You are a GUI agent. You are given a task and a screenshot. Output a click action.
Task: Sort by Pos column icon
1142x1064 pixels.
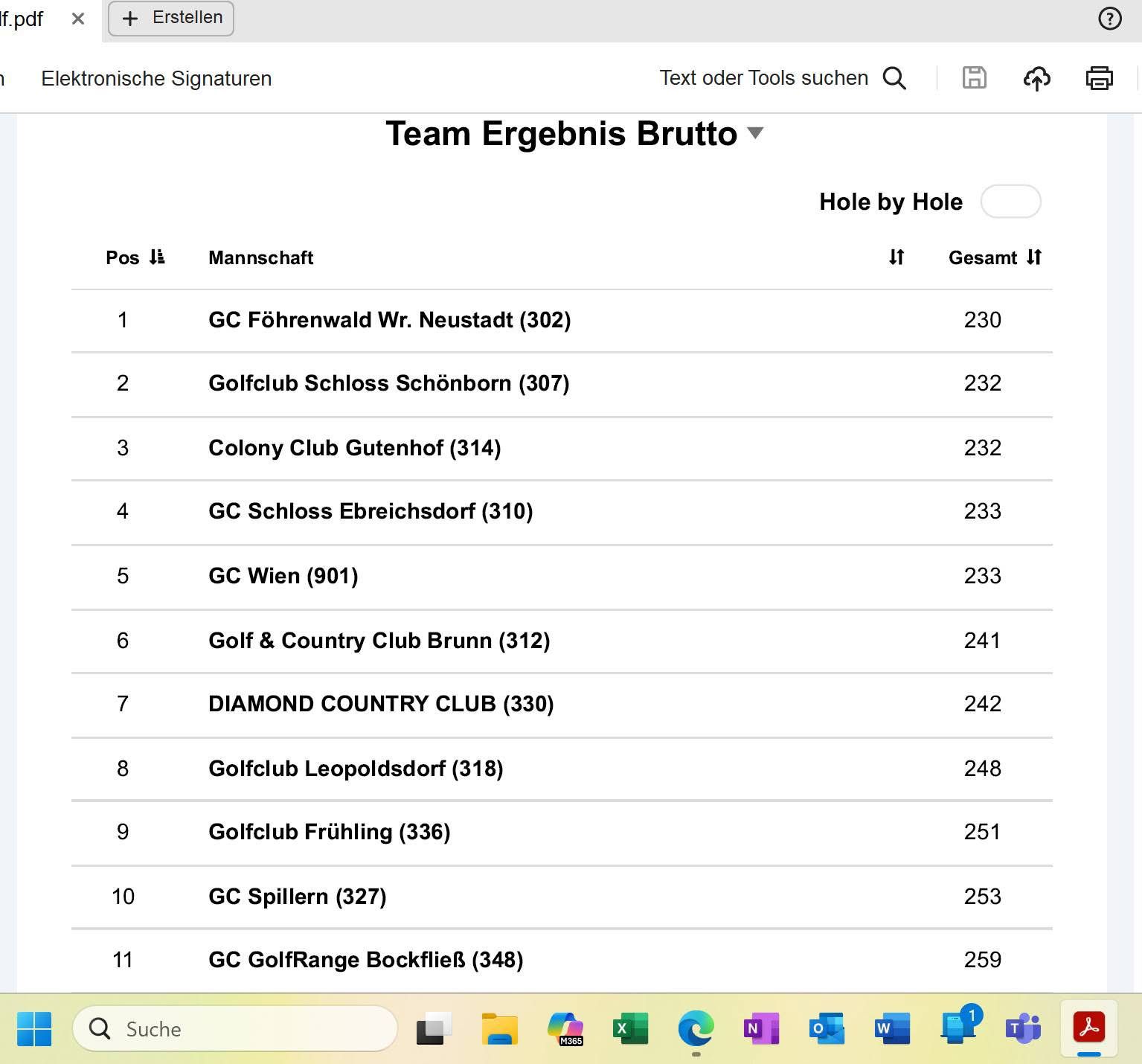click(156, 257)
